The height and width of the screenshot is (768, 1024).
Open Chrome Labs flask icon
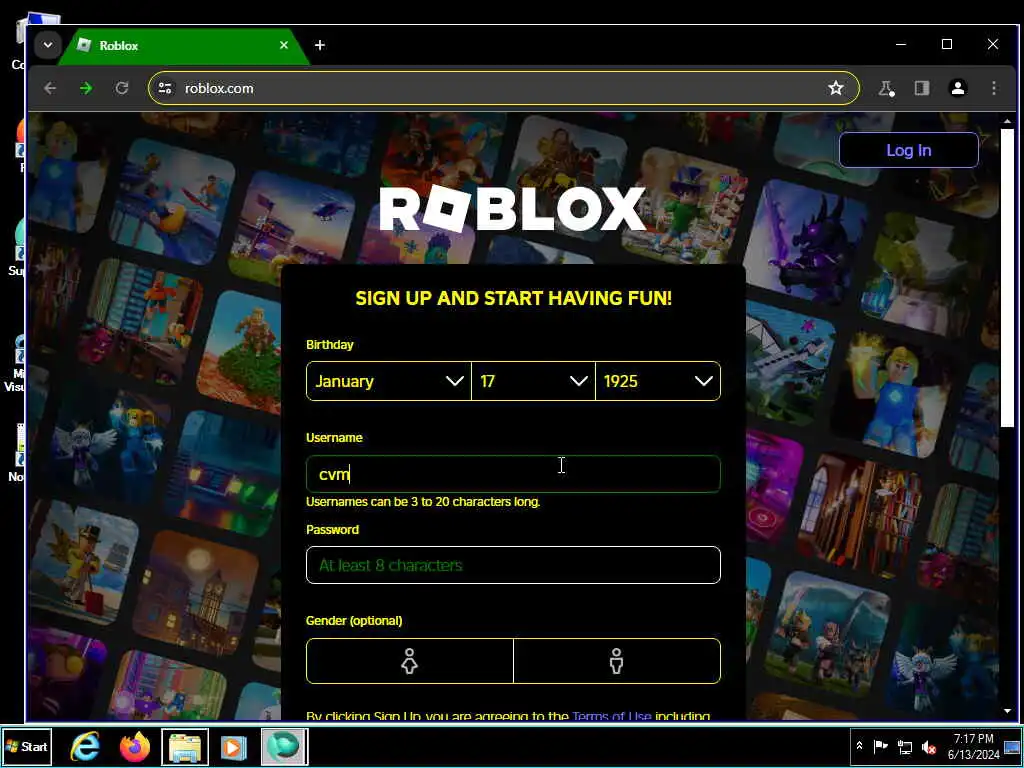(x=886, y=88)
